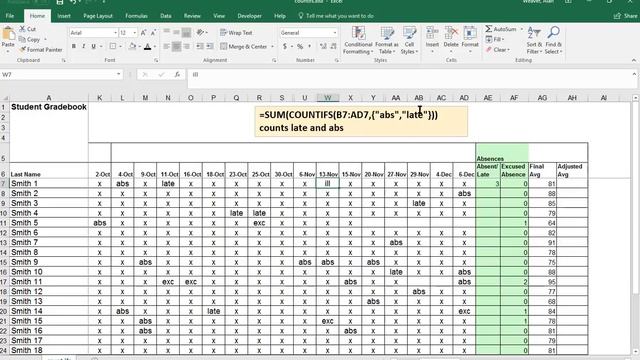Toggle Underline formatting
This screenshot has width=640, height=360.
[x=93, y=47]
